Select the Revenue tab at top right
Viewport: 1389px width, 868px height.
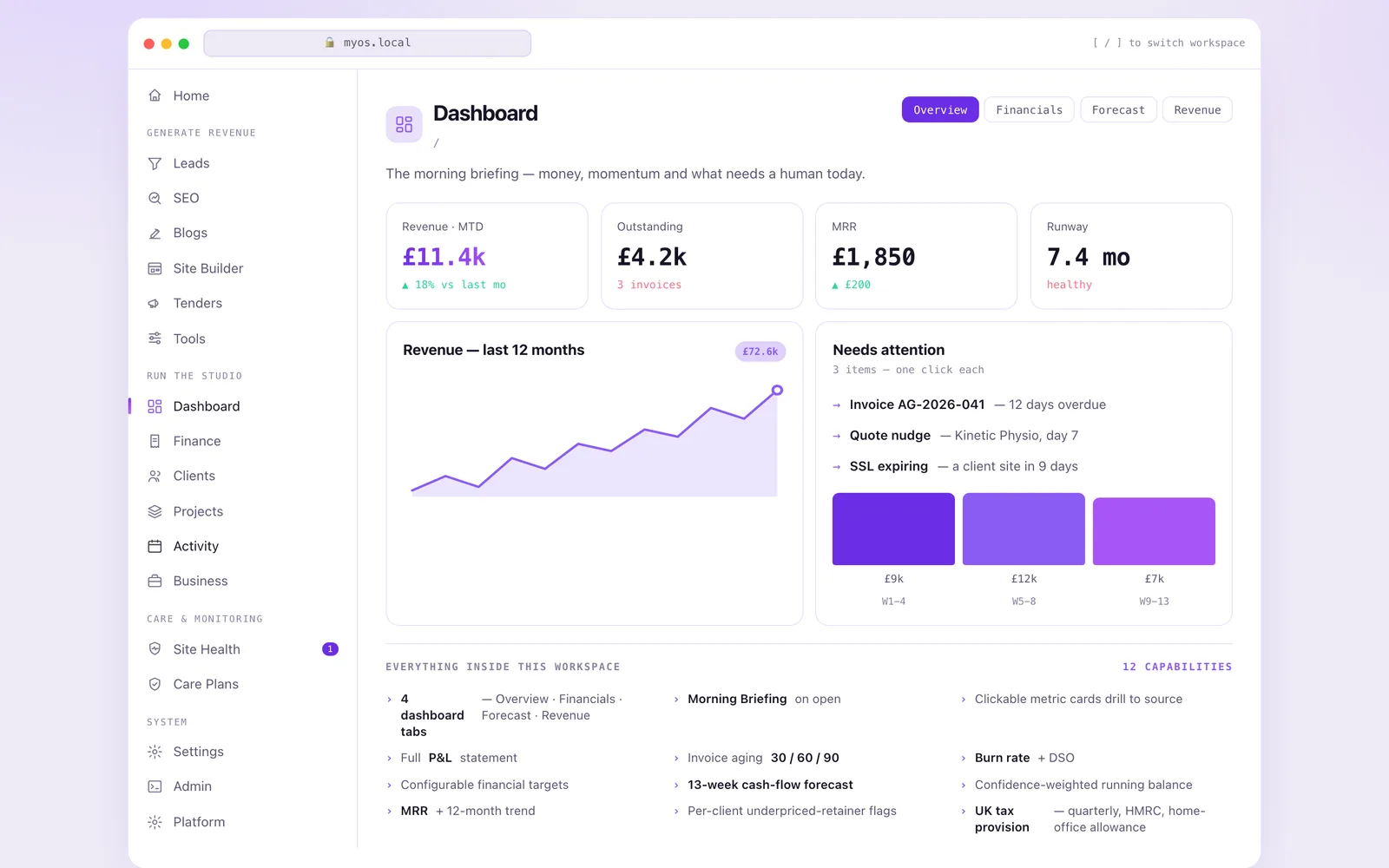point(1197,109)
